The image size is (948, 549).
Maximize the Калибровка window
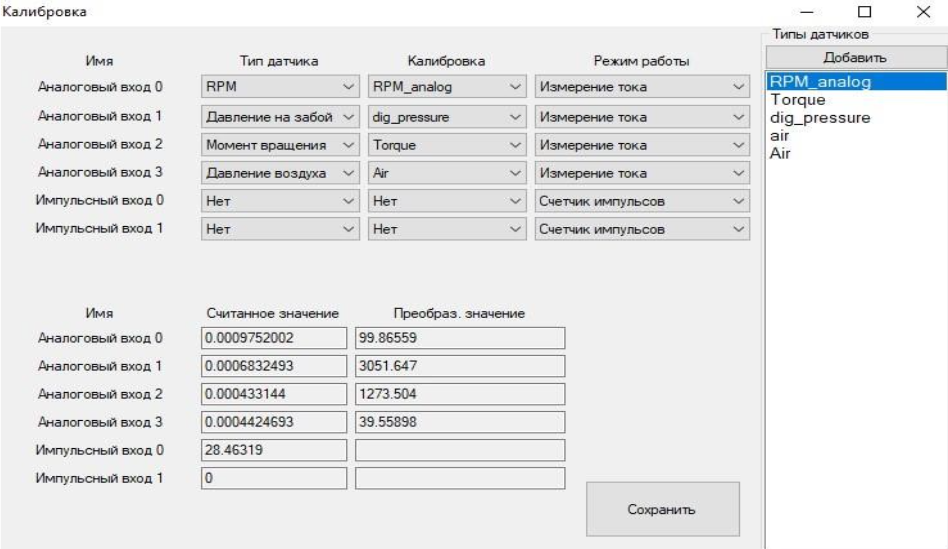click(x=865, y=12)
